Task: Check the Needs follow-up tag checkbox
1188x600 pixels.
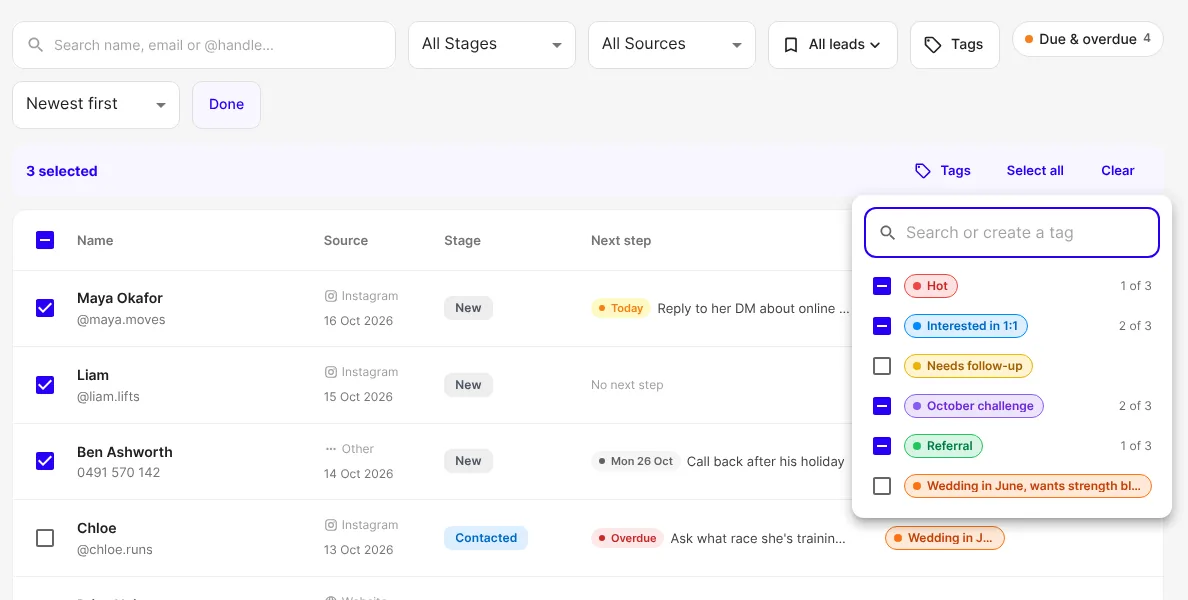Action: click(x=882, y=366)
